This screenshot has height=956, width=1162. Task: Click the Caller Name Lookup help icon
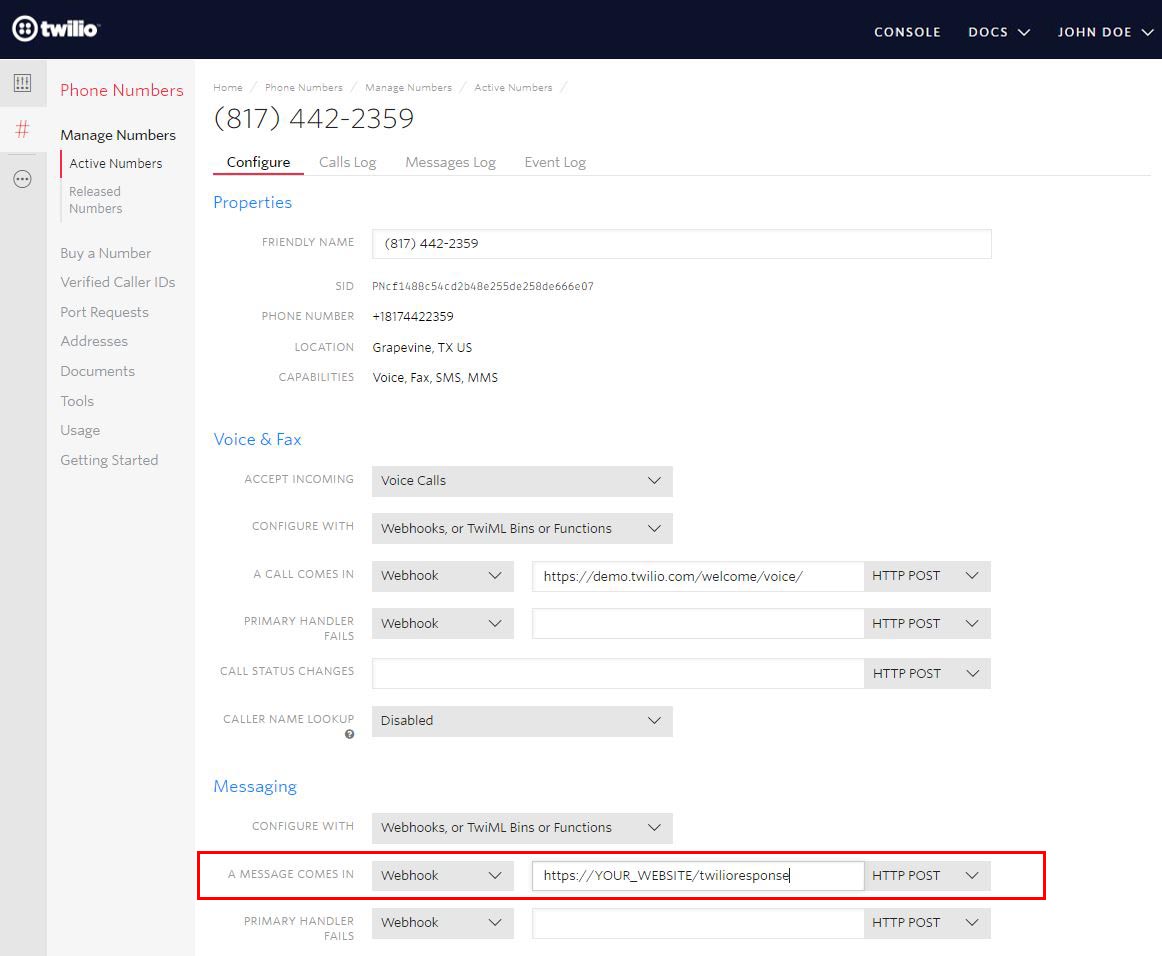pos(349,734)
